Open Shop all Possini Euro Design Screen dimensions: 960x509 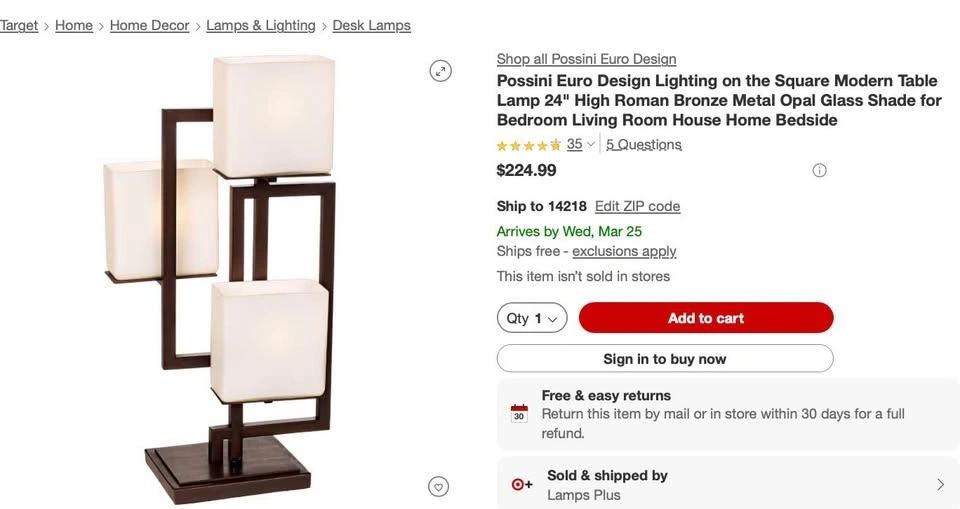point(586,59)
